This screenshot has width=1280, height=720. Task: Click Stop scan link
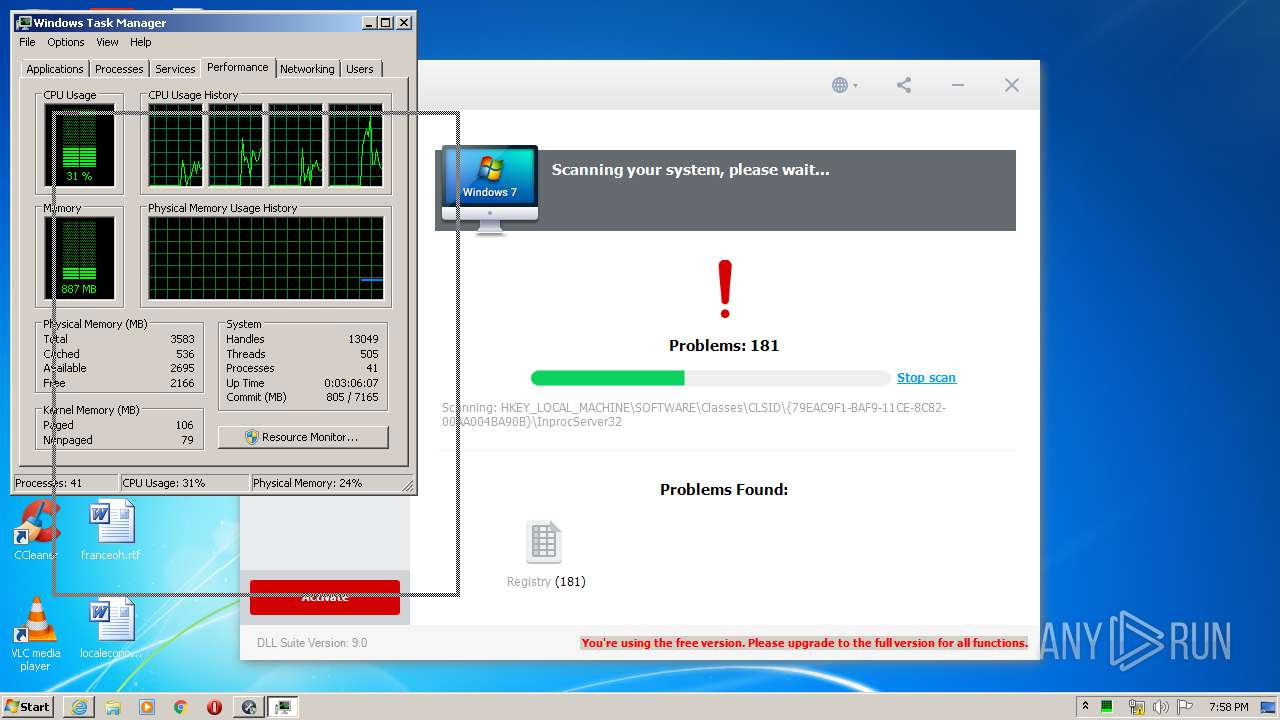(926, 378)
